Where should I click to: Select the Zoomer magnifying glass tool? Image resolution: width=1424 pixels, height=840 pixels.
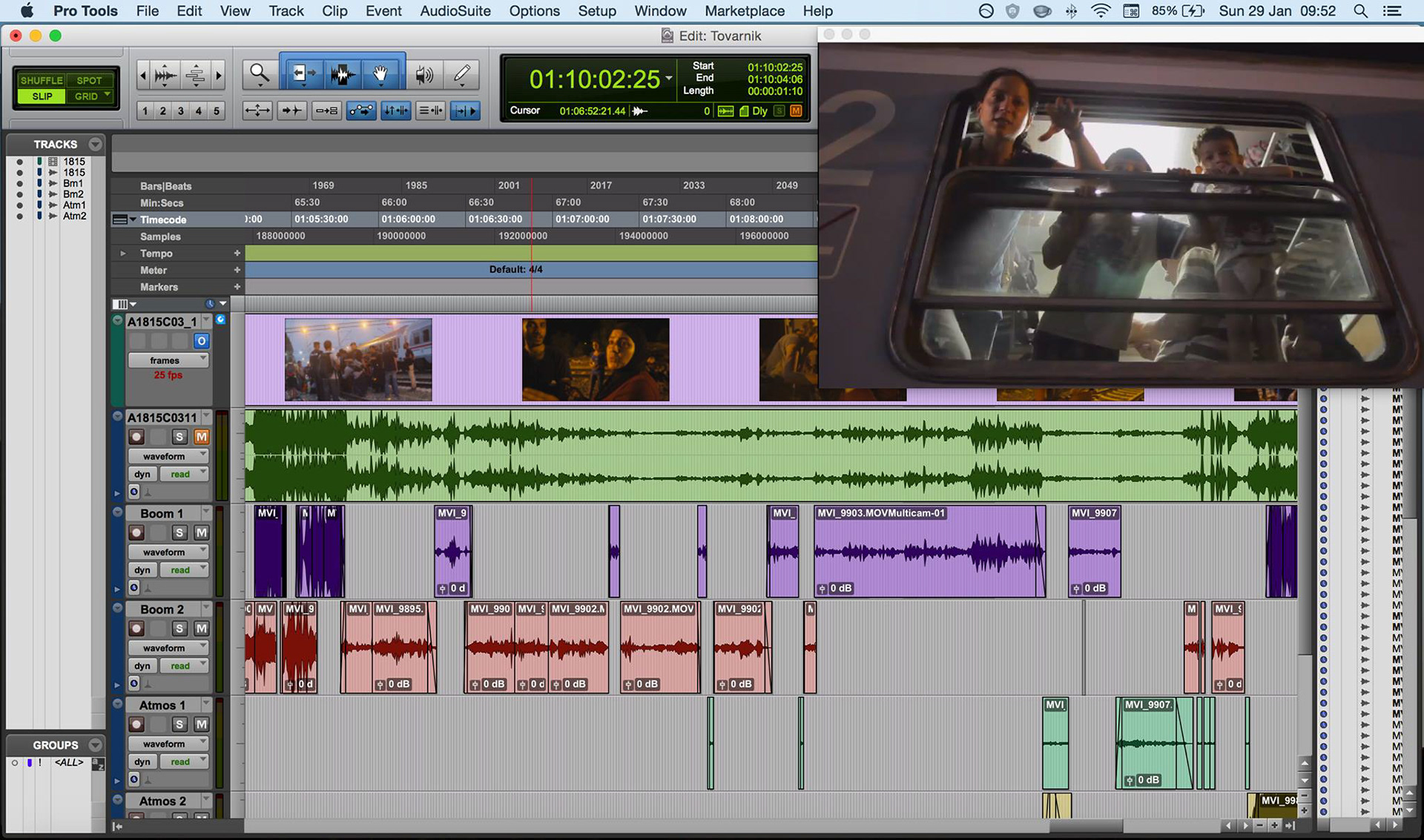tap(259, 73)
